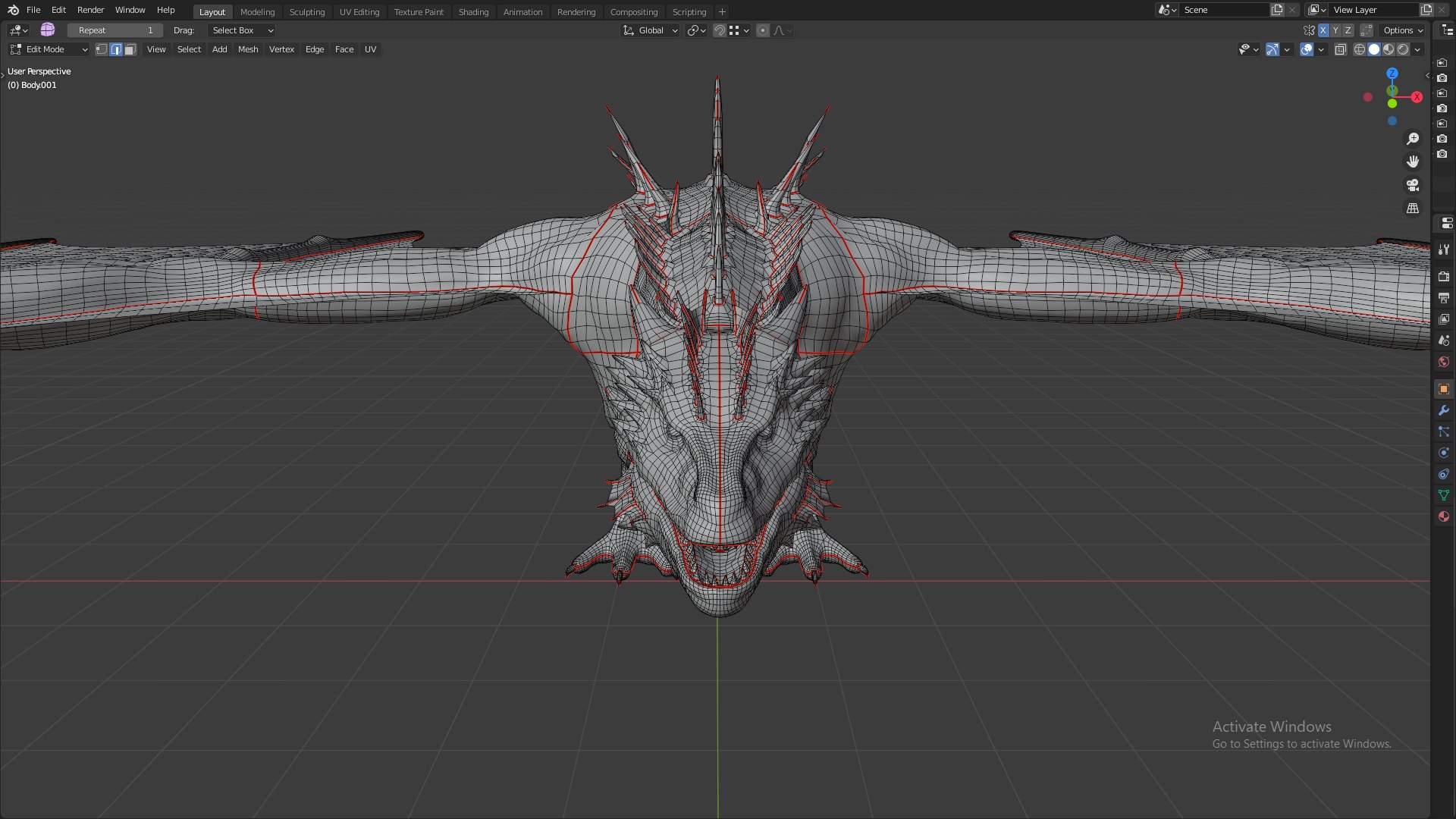
Task: Toggle the camera view icon
Action: point(1413,185)
